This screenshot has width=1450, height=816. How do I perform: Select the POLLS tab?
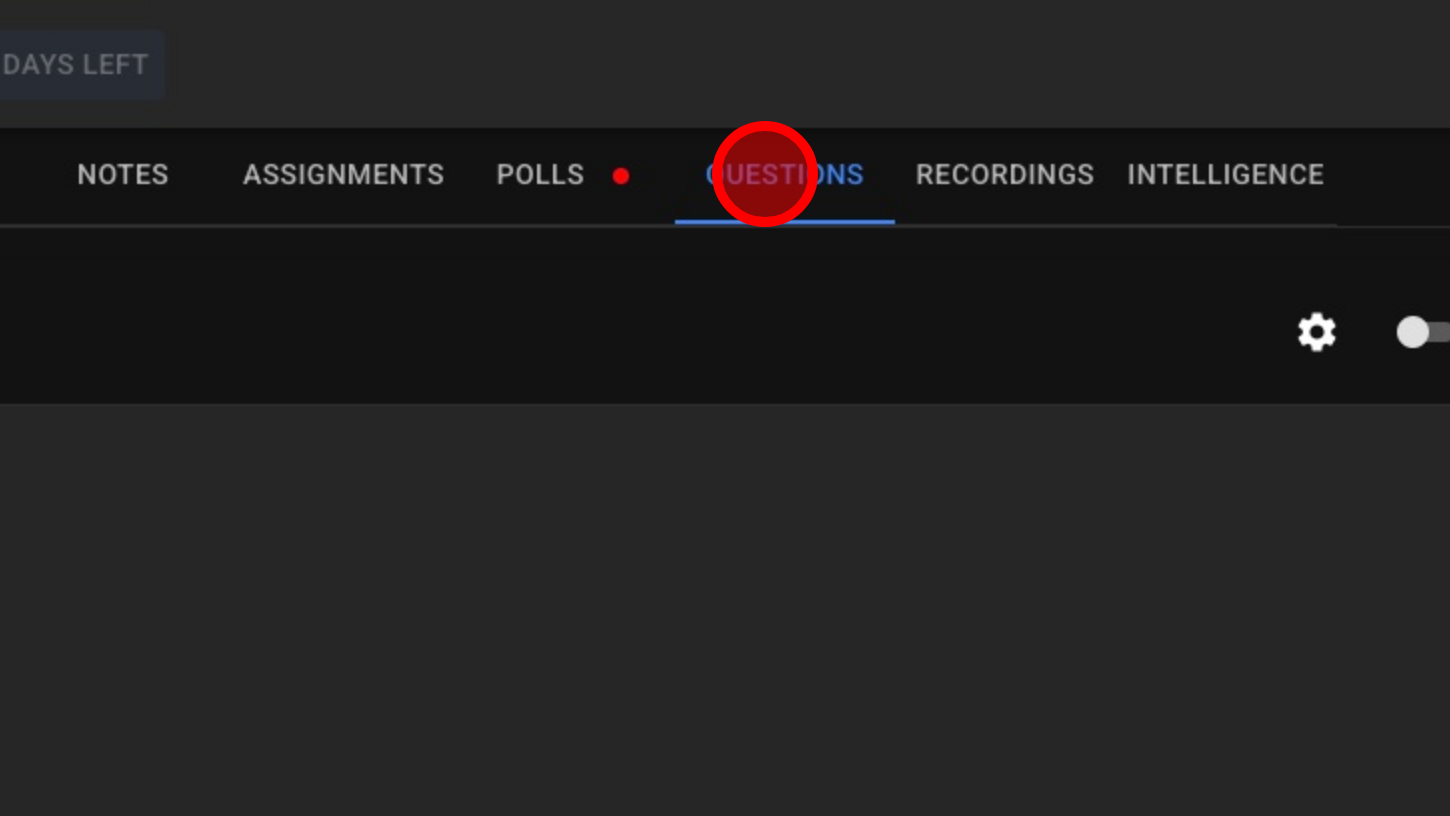pyautogui.click(x=540, y=175)
